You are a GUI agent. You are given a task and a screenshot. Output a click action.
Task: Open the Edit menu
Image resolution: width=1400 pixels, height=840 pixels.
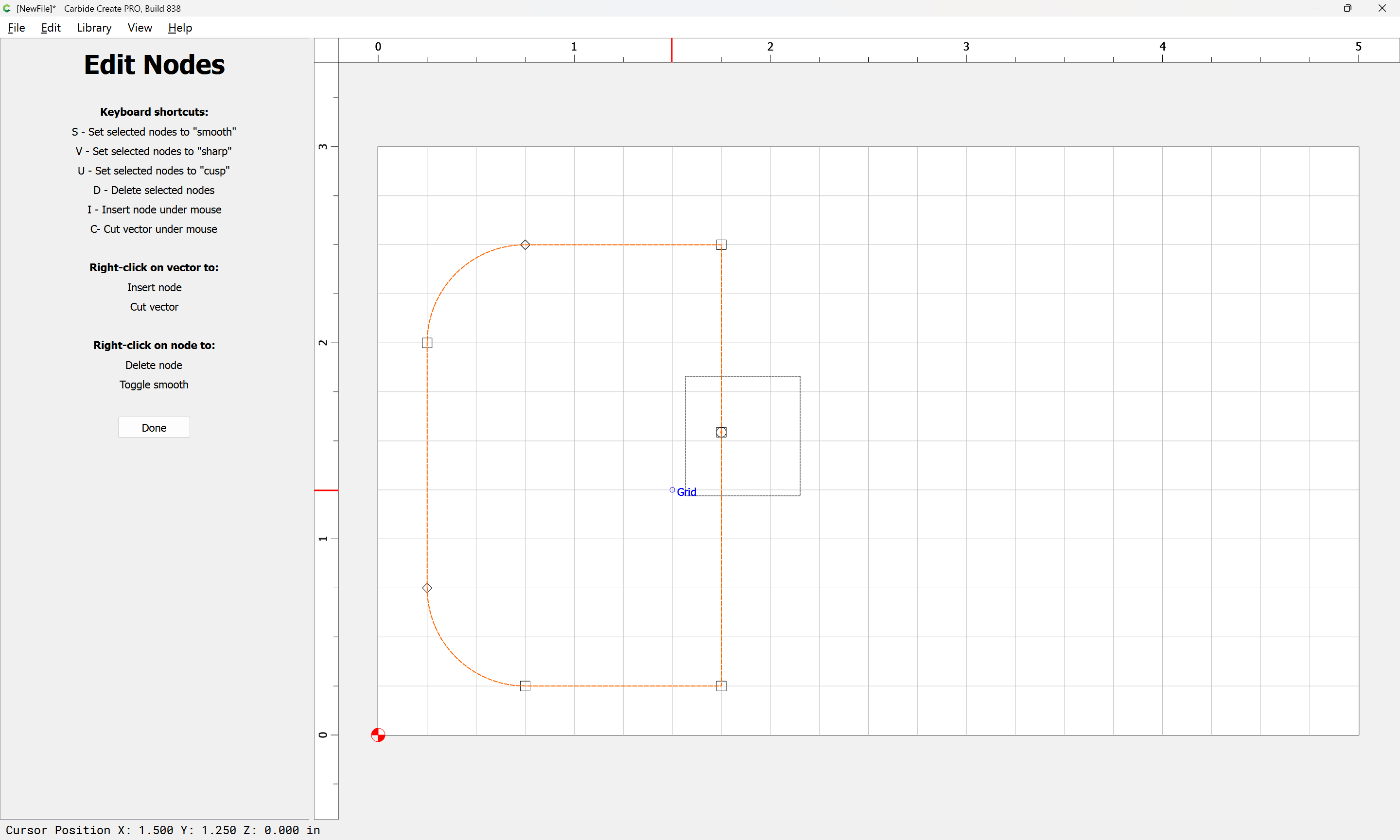pos(51,28)
